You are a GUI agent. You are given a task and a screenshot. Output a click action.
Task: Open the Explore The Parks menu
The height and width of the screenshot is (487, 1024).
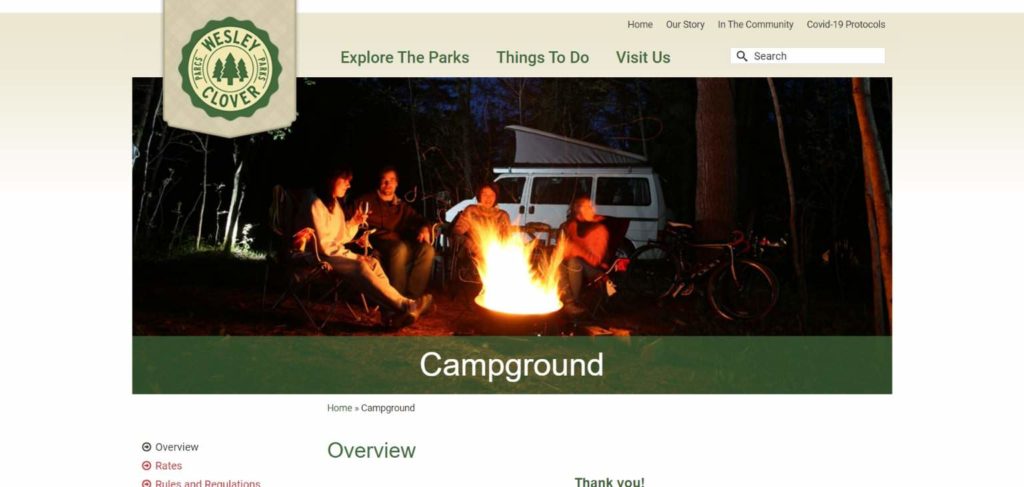[405, 57]
